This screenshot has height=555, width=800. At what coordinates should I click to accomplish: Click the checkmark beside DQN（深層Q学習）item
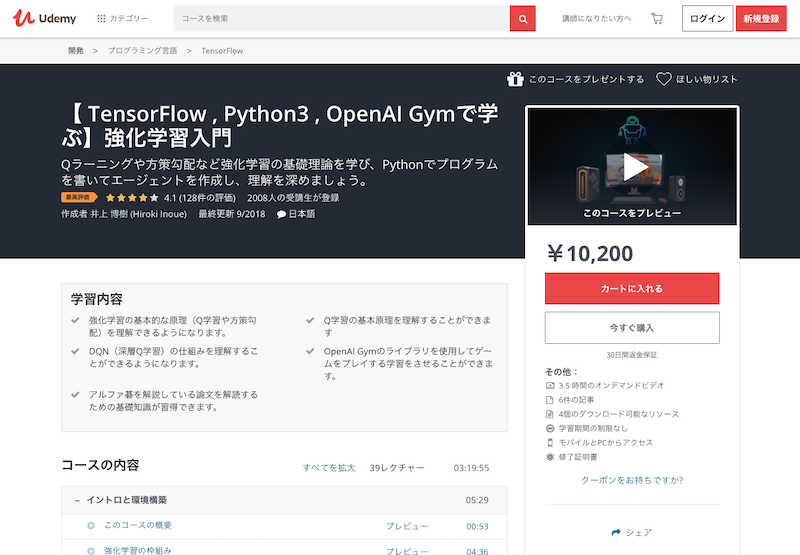click(76, 351)
